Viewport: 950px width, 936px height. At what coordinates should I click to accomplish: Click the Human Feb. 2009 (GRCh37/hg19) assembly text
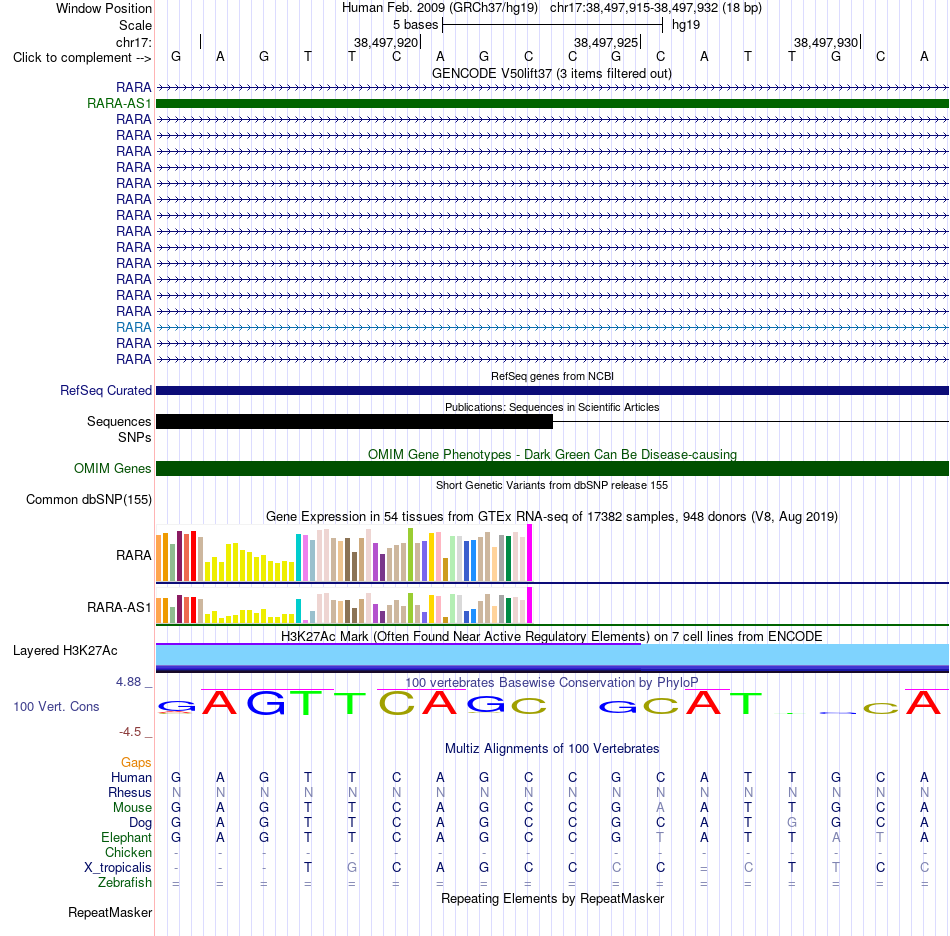pyautogui.click(x=440, y=8)
